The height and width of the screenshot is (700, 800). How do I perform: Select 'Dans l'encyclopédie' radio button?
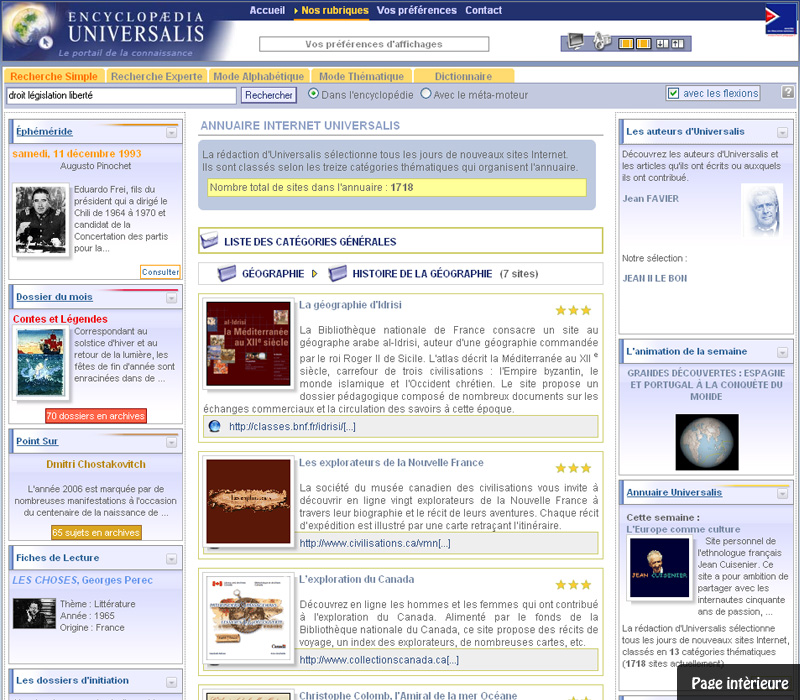click(x=313, y=94)
